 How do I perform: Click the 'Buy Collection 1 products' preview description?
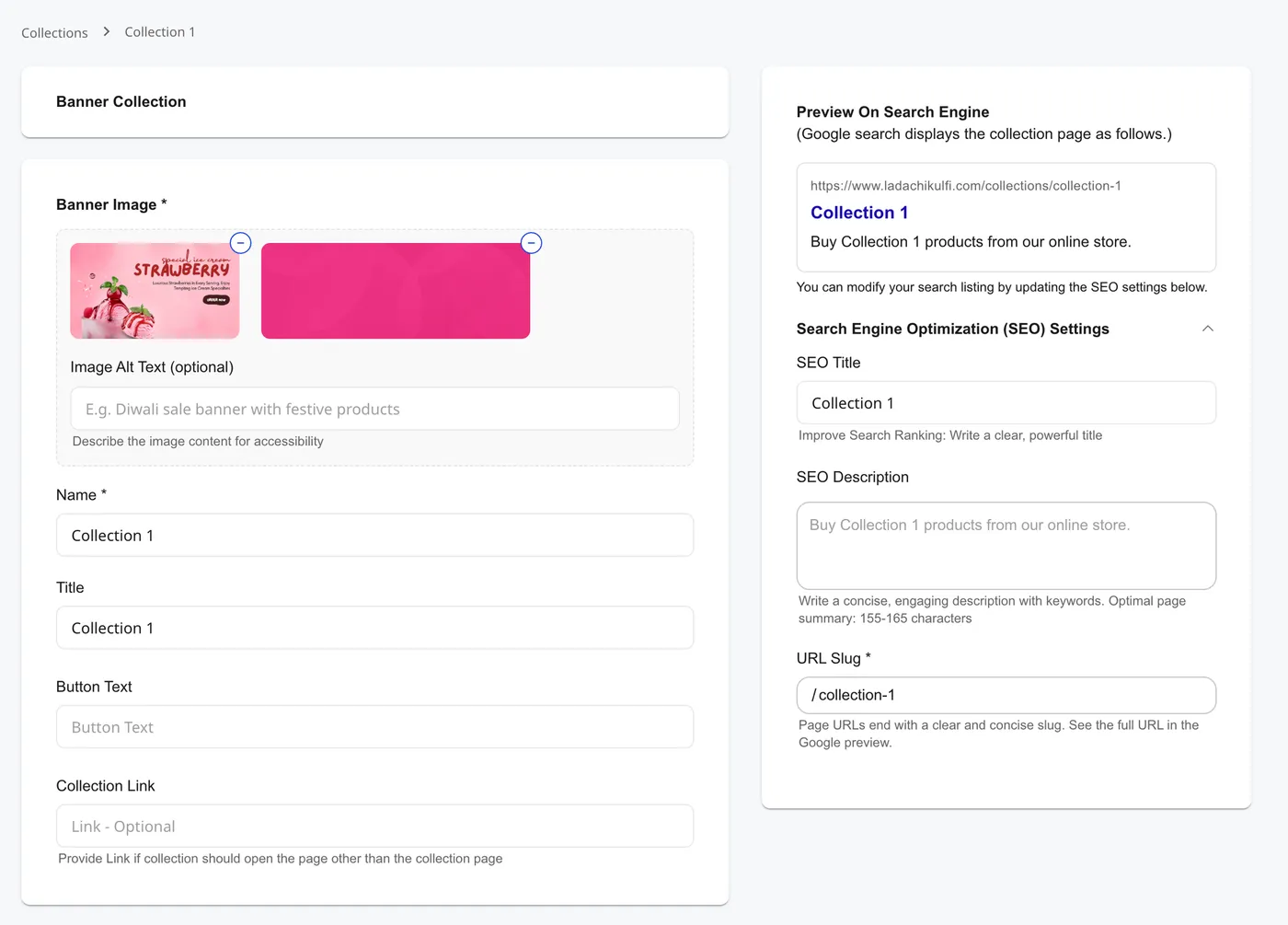tap(971, 242)
